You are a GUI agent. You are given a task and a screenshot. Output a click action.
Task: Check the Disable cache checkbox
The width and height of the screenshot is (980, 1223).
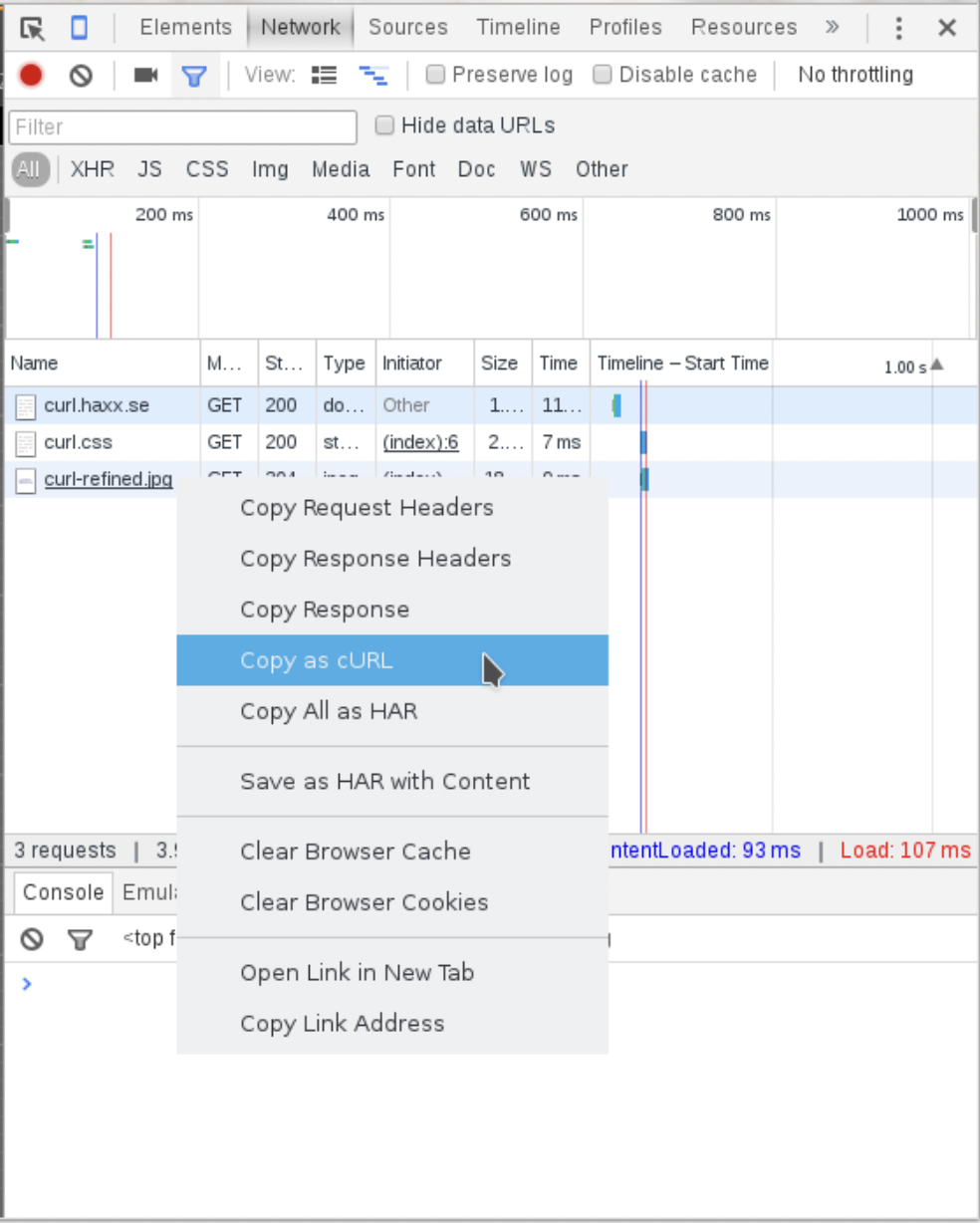[x=603, y=75]
